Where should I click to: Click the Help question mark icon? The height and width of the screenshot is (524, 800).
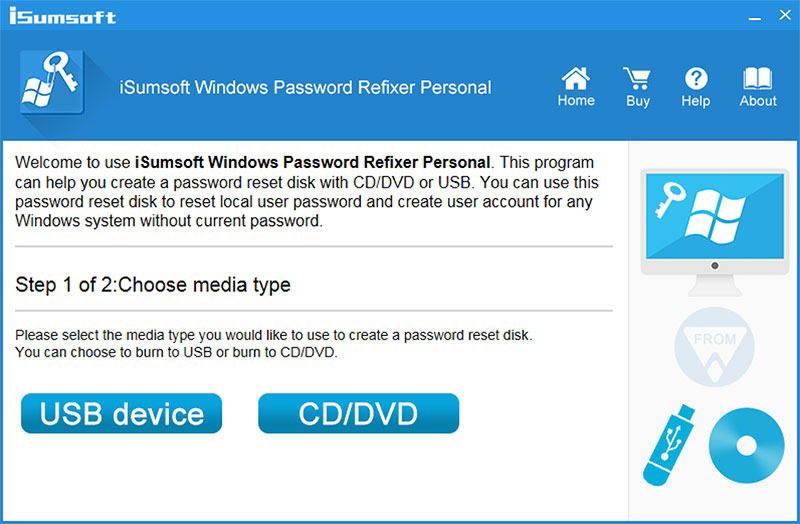[696, 79]
